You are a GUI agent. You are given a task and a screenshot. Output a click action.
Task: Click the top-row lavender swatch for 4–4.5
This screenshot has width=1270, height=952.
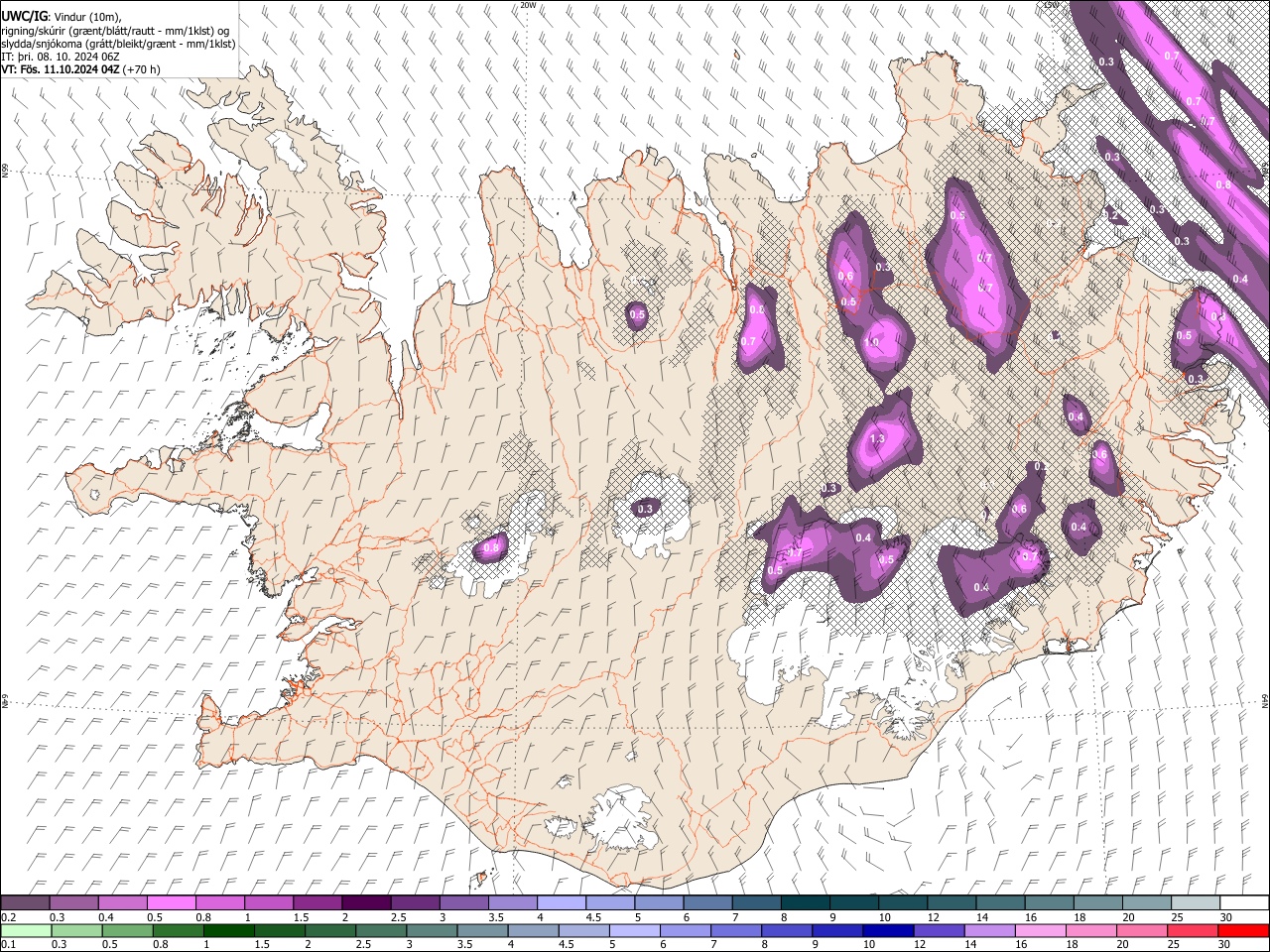pyautogui.click(x=561, y=902)
